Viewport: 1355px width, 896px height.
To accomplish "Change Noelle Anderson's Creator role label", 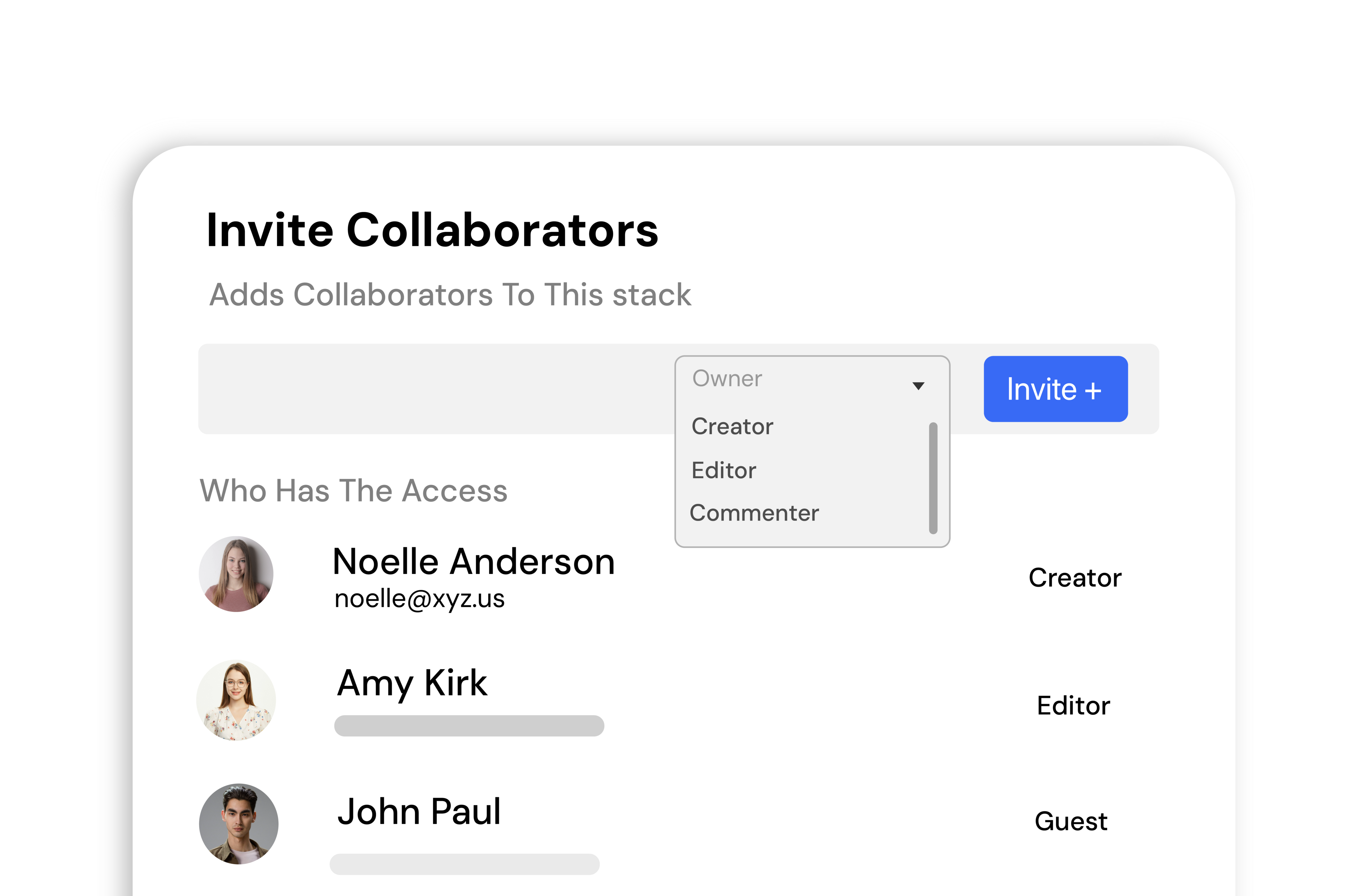I will 1075,578.
